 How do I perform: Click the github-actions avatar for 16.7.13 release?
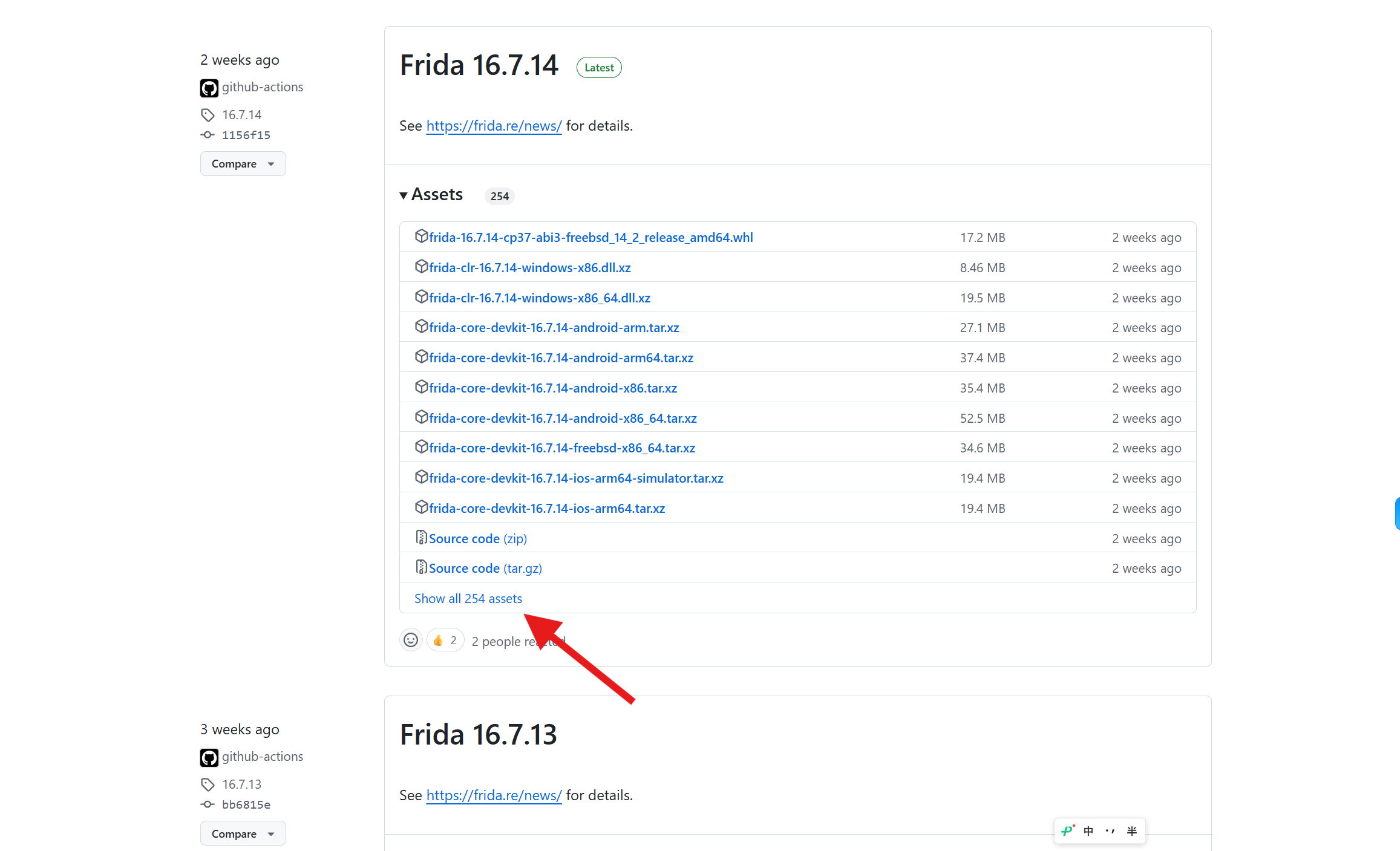(209, 757)
